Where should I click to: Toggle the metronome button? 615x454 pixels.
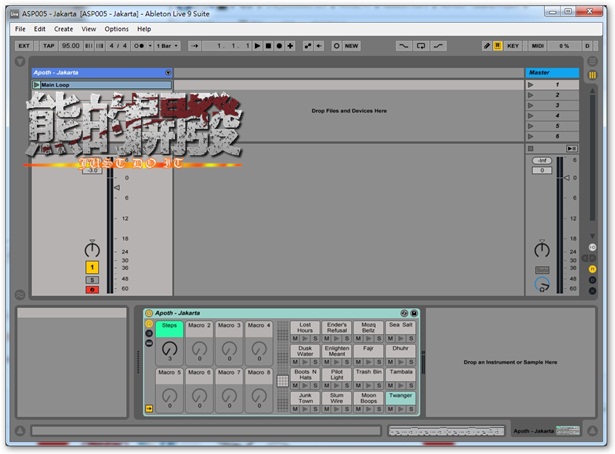138,46
